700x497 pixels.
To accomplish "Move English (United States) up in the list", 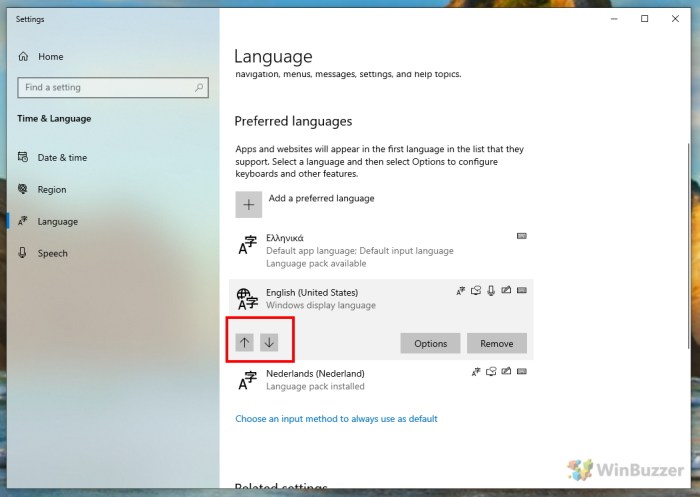I will (245, 342).
